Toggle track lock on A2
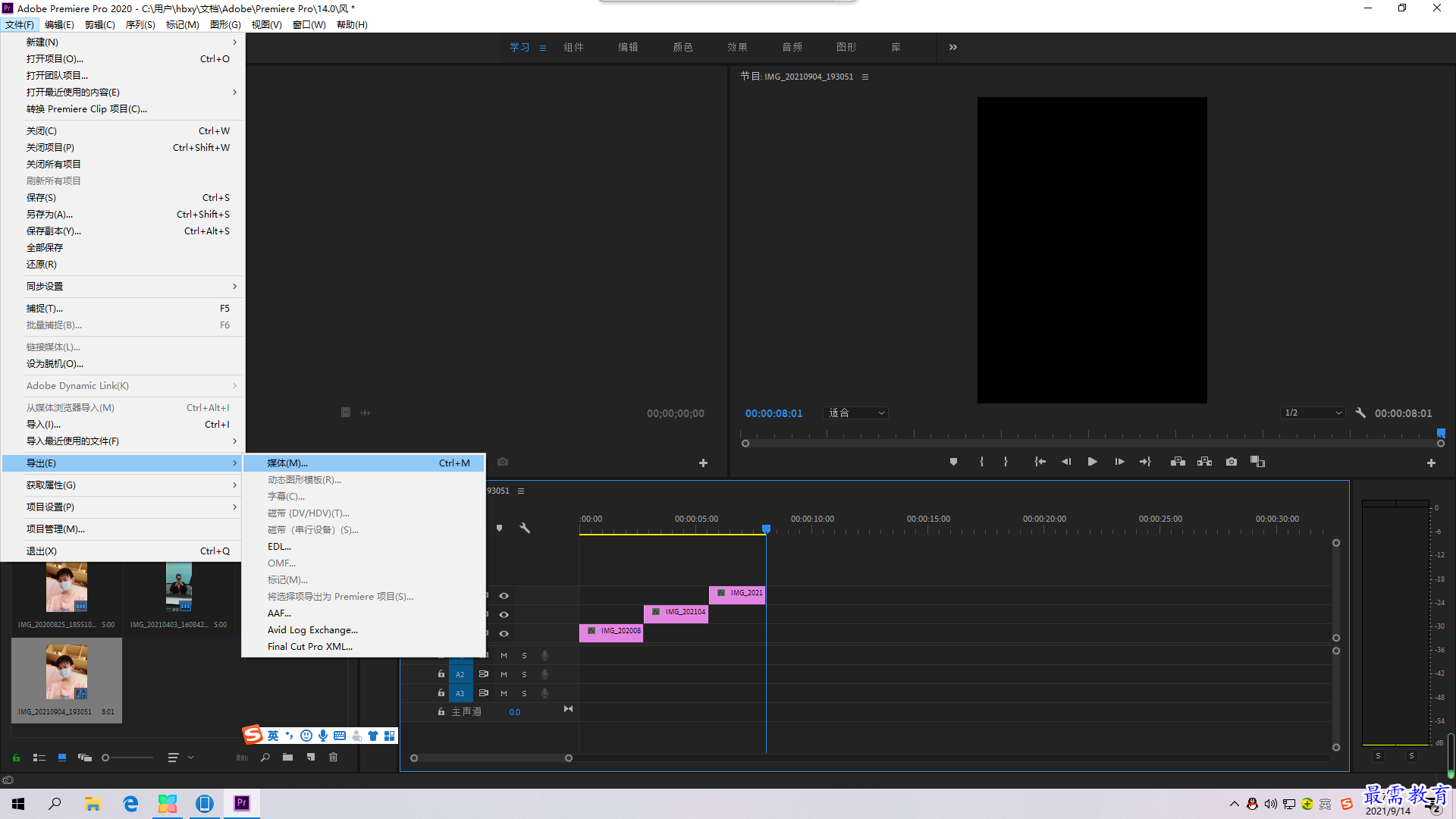Viewport: 1456px width, 819px height. click(441, 673)
